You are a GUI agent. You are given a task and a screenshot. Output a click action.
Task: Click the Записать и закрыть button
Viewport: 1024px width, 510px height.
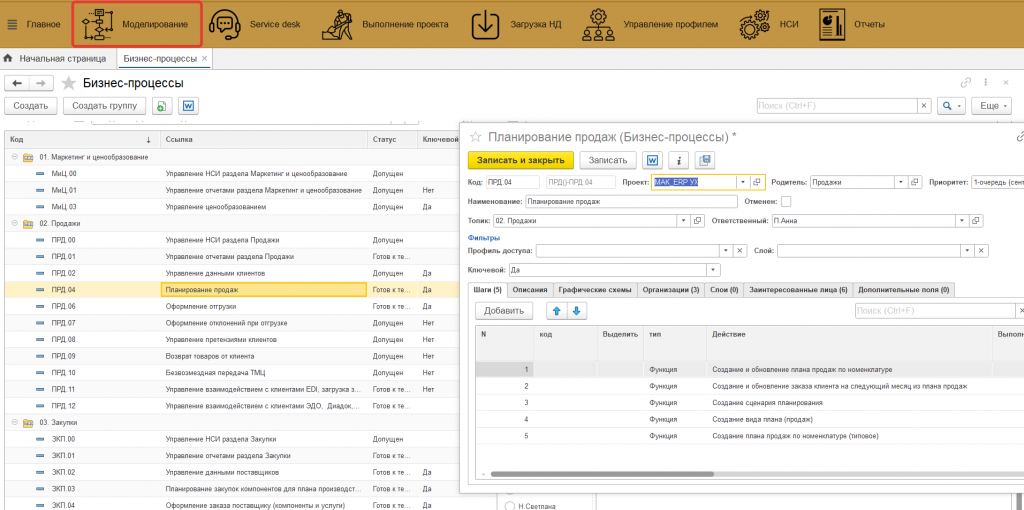tap(520, 160)
